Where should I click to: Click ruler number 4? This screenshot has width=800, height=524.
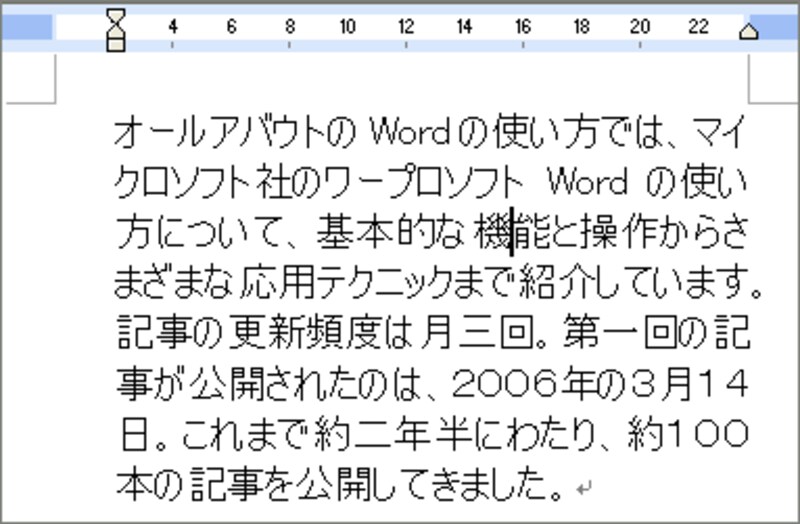click(173, 26)
